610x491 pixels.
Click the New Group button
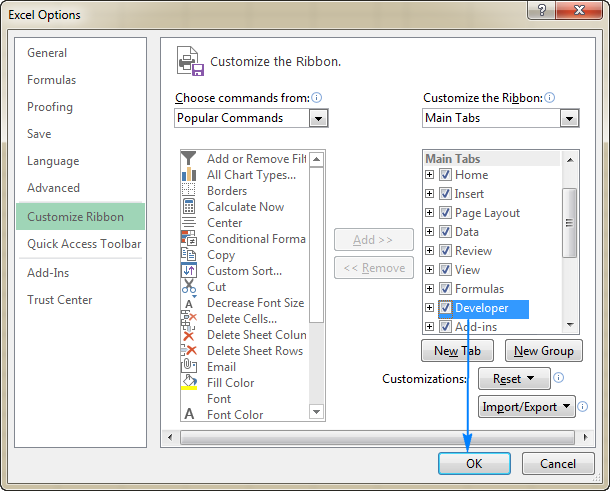(x=543, y=351)
